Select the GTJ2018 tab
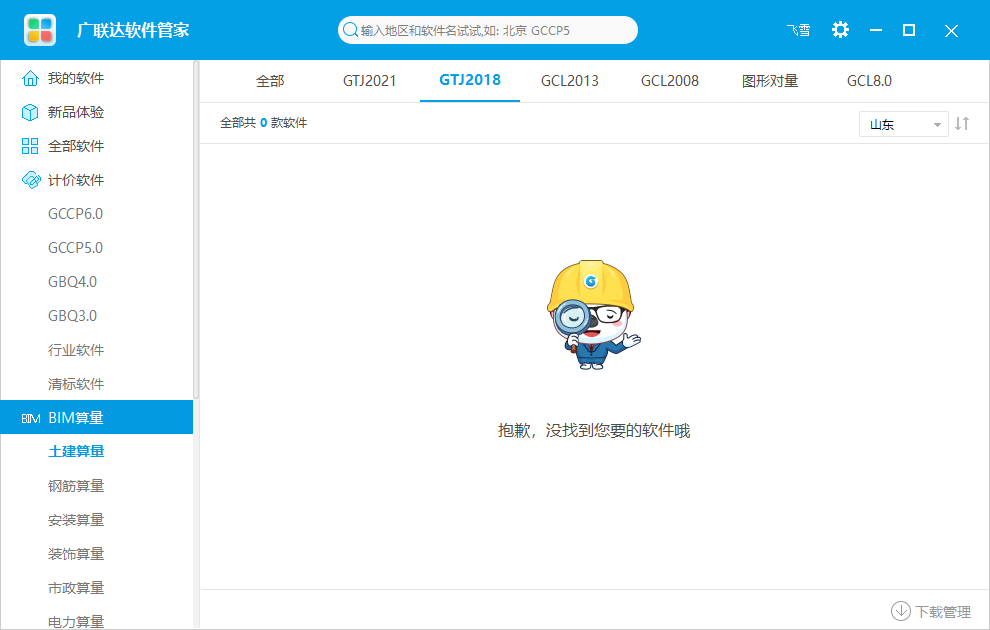Viewport: 990px width, 630px height. pyautogui.click(x=470, y=80)
